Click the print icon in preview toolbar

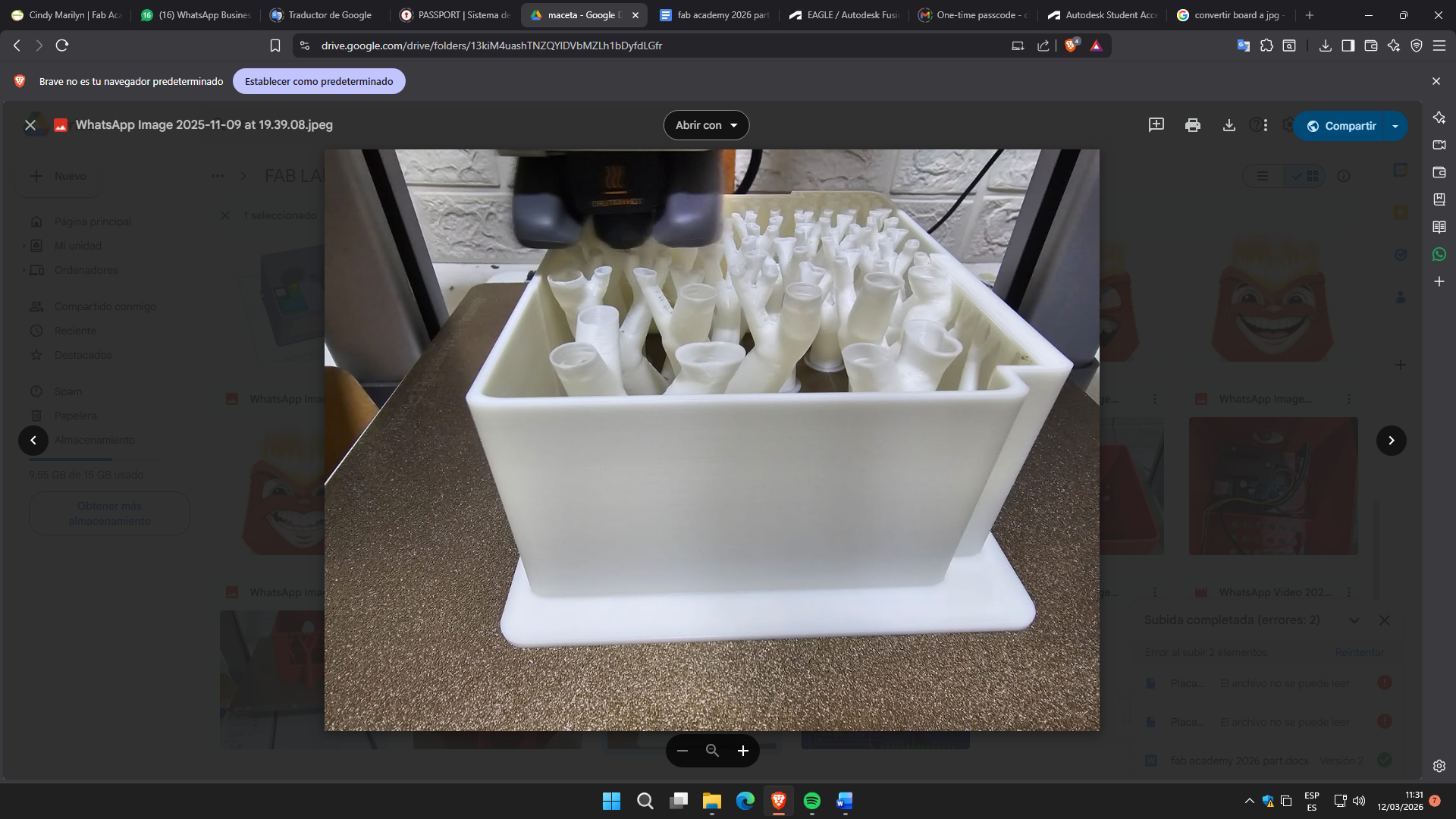pyautogui.click(x=1192, y=125)
